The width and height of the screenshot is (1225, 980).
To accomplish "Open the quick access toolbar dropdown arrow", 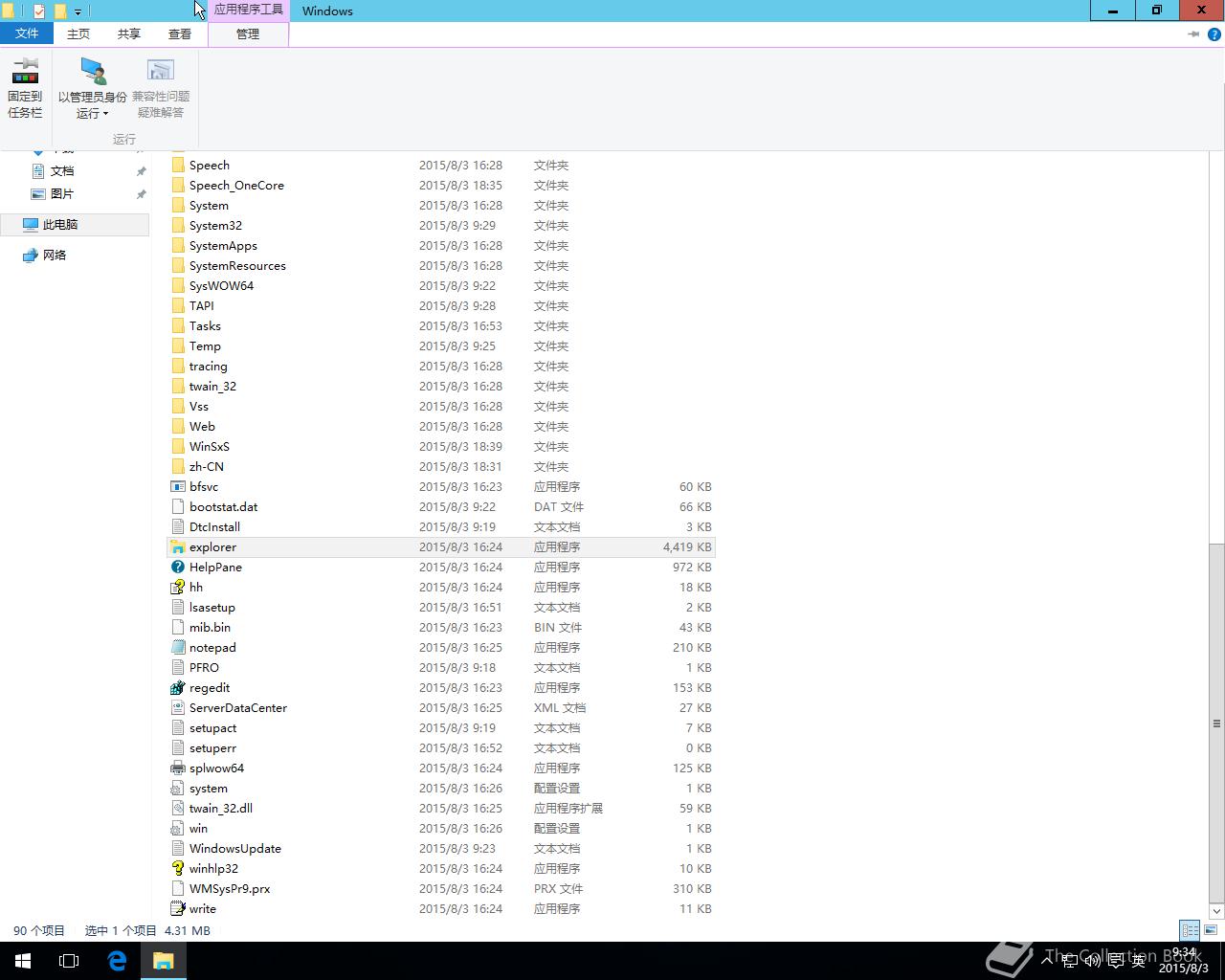I will point(78,11).
